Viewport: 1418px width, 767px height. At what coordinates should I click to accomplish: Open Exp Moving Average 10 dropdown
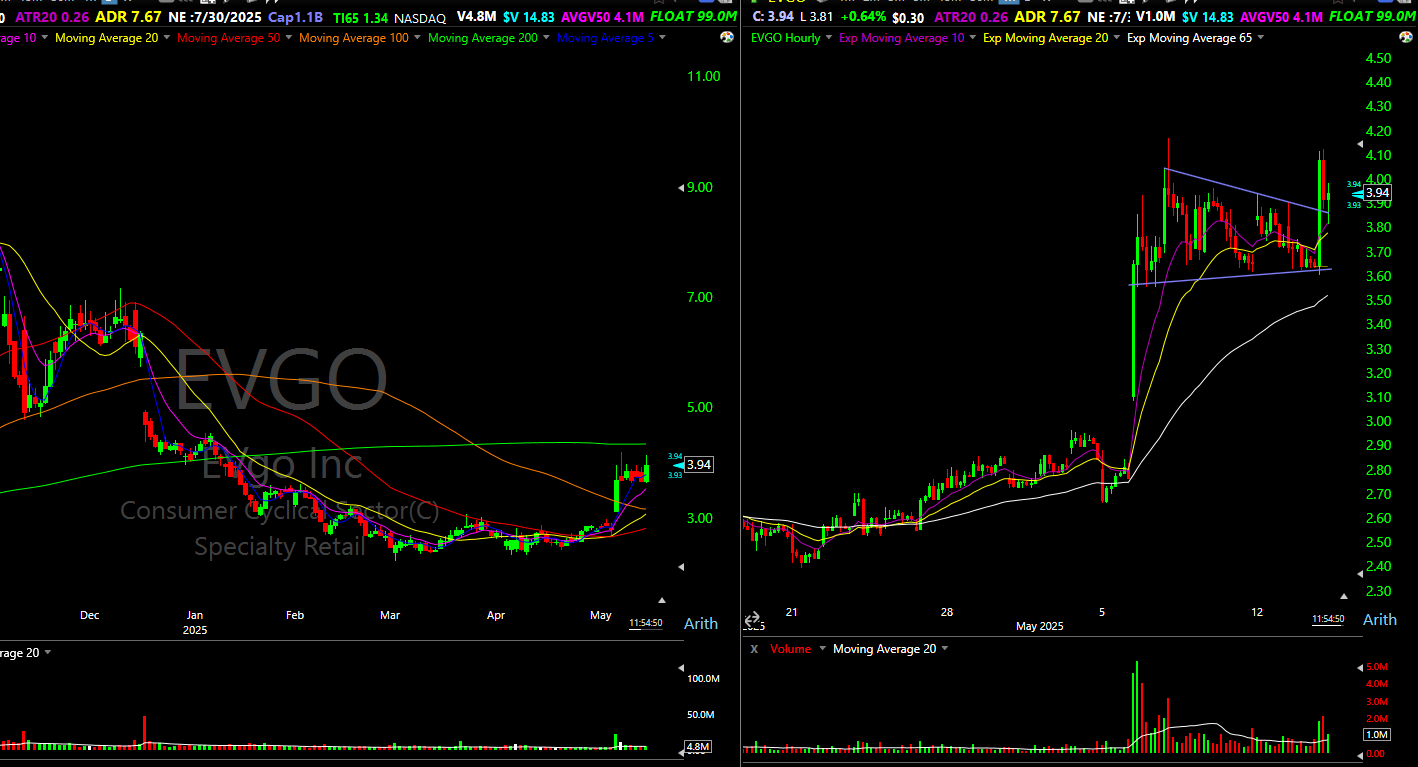(974, 38)
